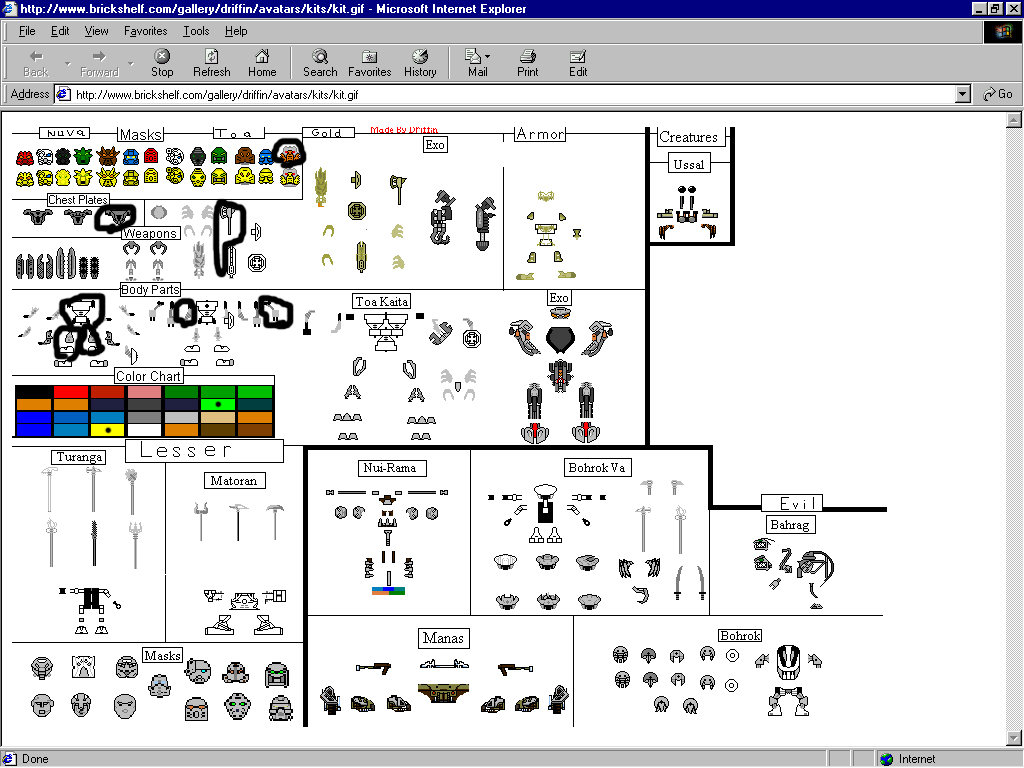Pick the white swatch in the Color Chart
Image resolution: width=1024 pixels, height=768 pixels.
pyautogui.click(x=144, y=430)
